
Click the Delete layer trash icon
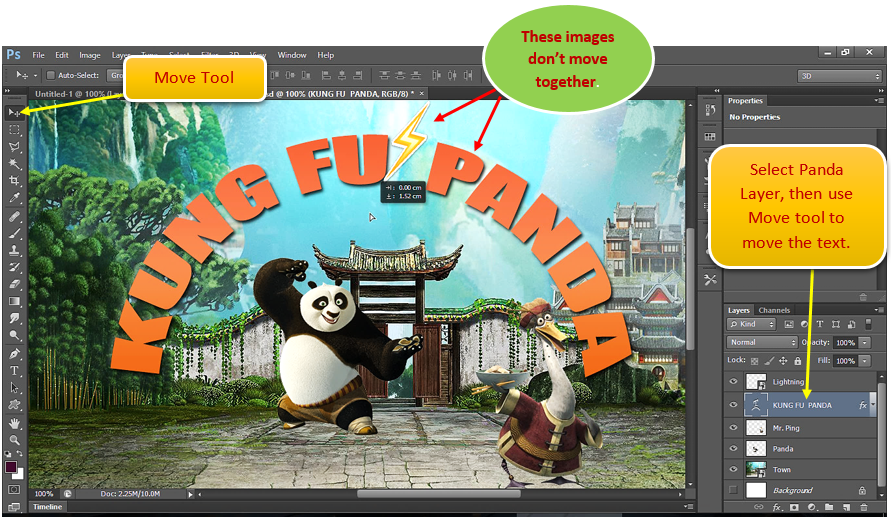(864, 507)
